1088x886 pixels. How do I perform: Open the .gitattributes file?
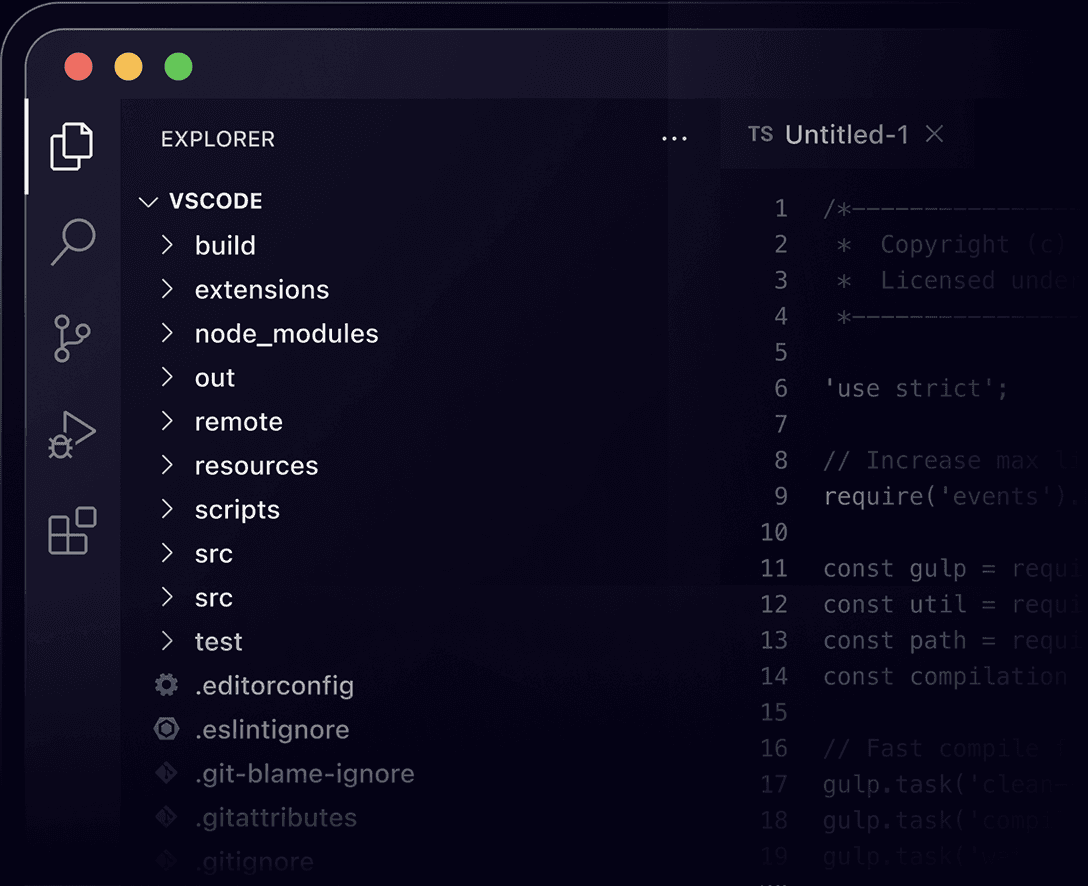click(275, 818)
